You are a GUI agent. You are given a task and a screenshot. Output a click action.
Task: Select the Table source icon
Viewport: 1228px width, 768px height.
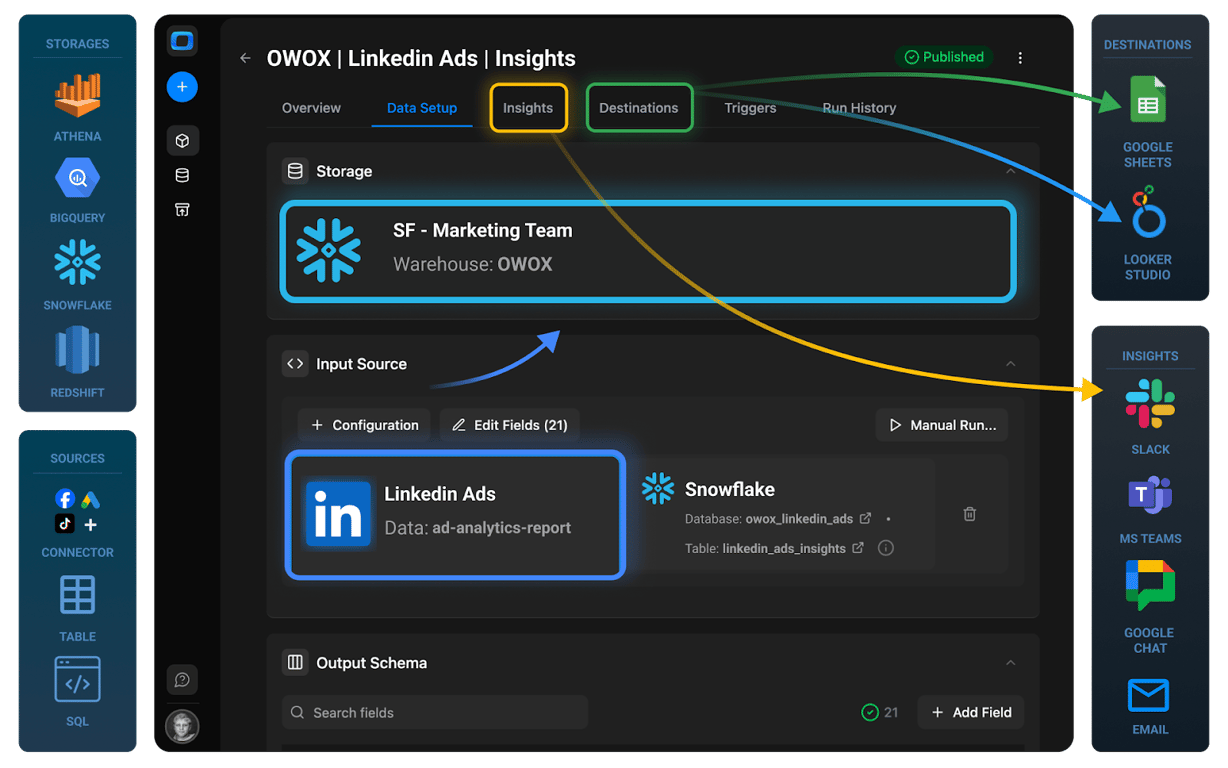(x=77, y=595)
